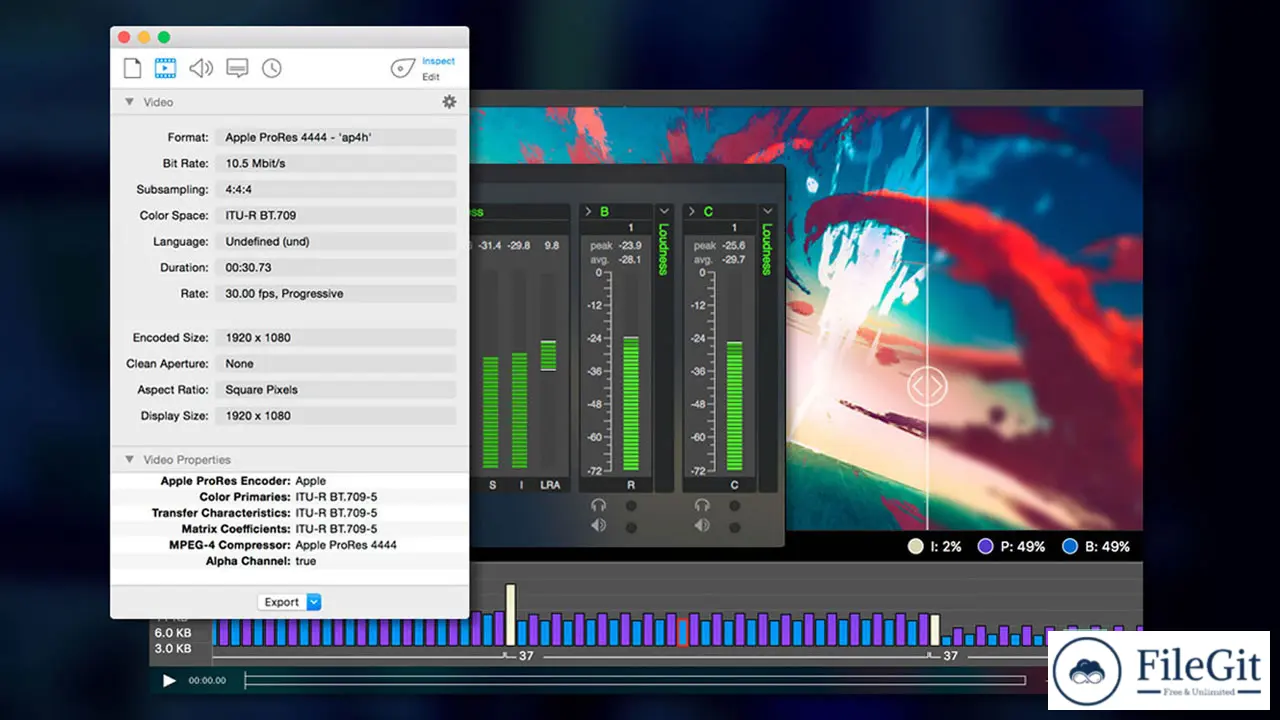Click the playback scrubber track

(636, 681)
